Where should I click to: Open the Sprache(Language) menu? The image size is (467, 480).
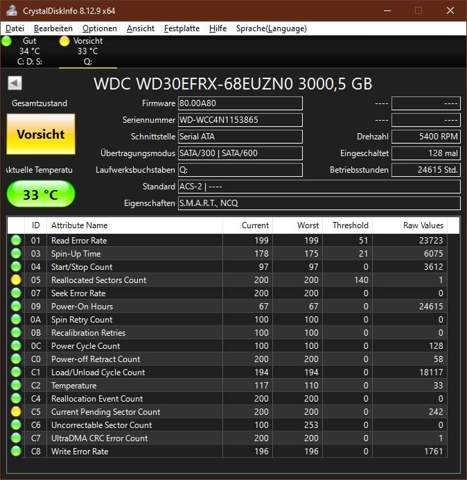[271, 29]
